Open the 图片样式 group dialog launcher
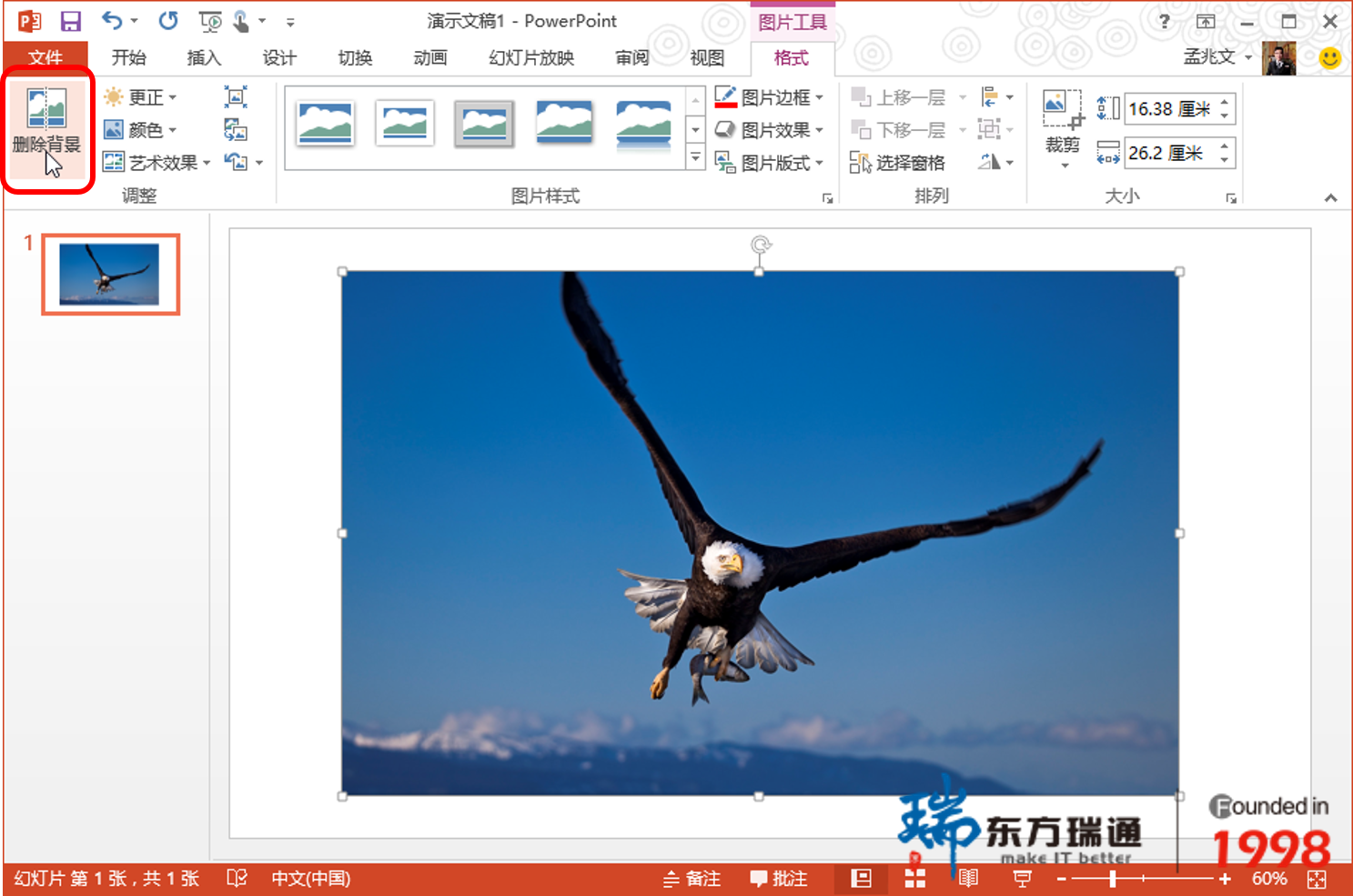The height and width of the screenshot is (896, 1353). [x=827, y=197]
